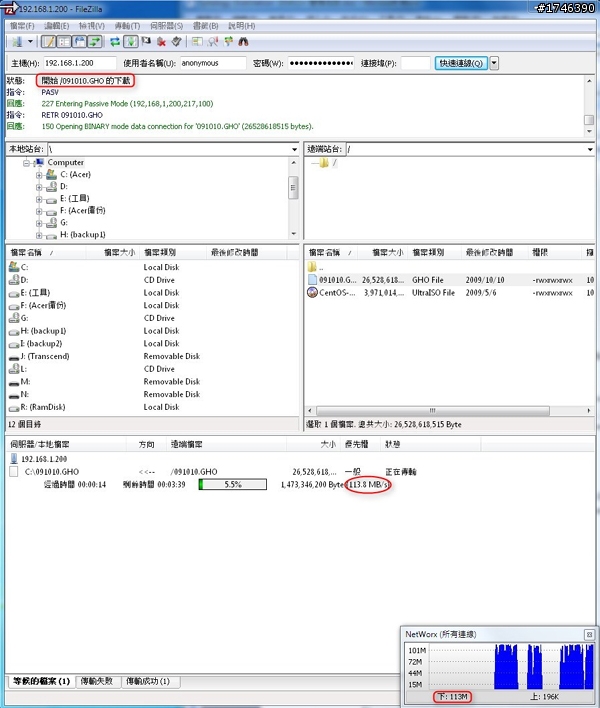Toggle synchronized browsing
The image size is (600, 708).
pos(228,42)
